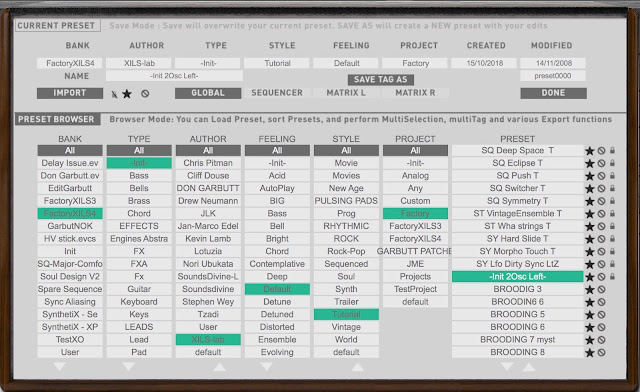This screenshot has width=640, height=392.
Task: Click lock icon on ST Wha strings T
Action: 612,226
